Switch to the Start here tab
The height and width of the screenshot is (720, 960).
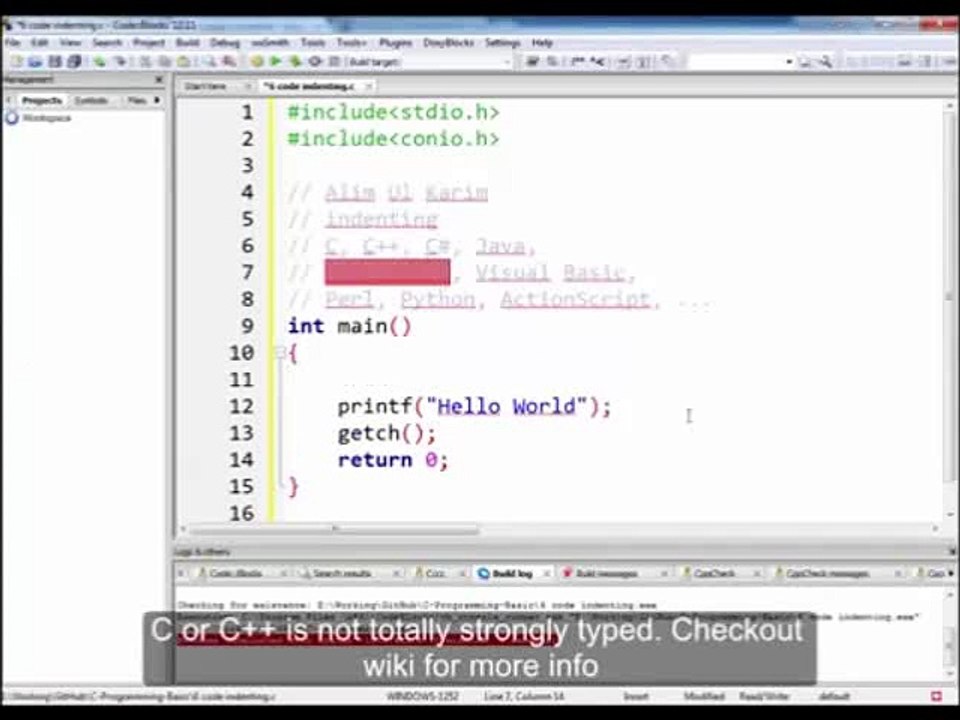click(206, 86)
